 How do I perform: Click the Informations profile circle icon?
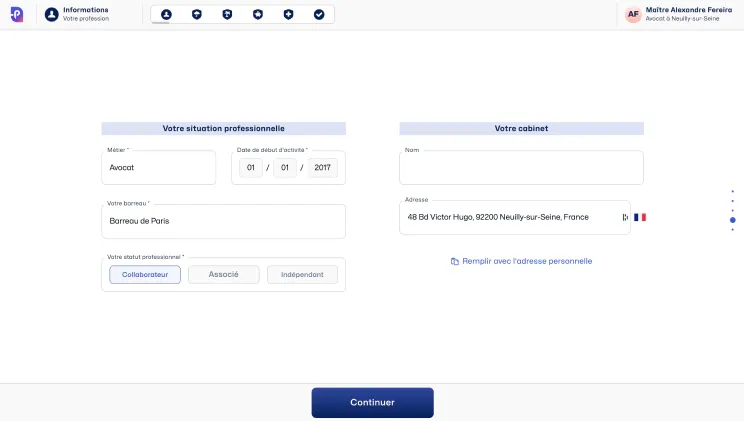[x=52, y=14]
